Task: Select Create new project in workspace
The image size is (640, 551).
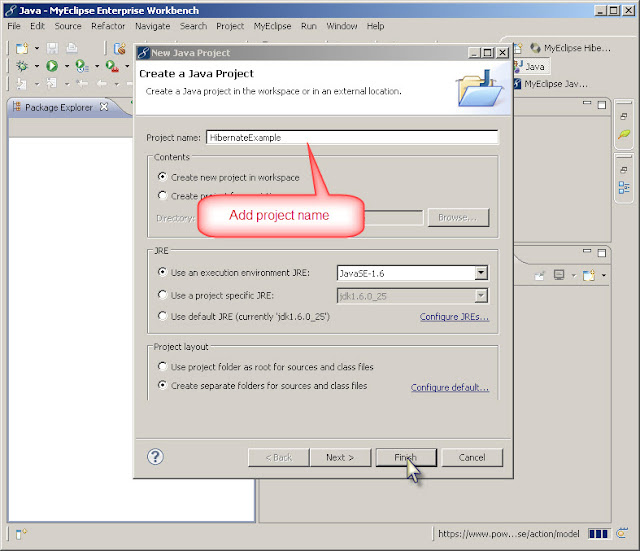Action: 162,177
